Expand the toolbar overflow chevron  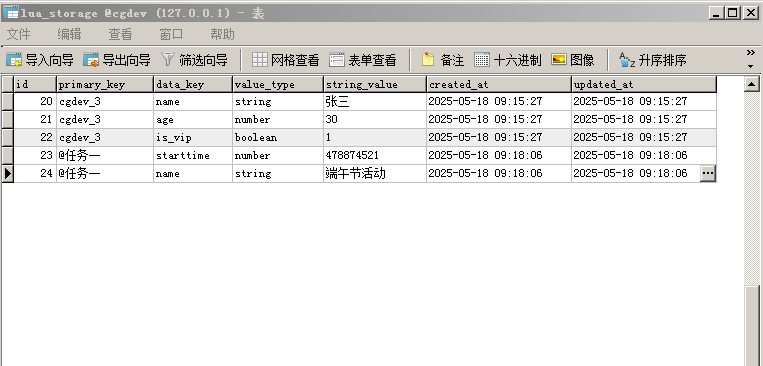coord(750,53)
